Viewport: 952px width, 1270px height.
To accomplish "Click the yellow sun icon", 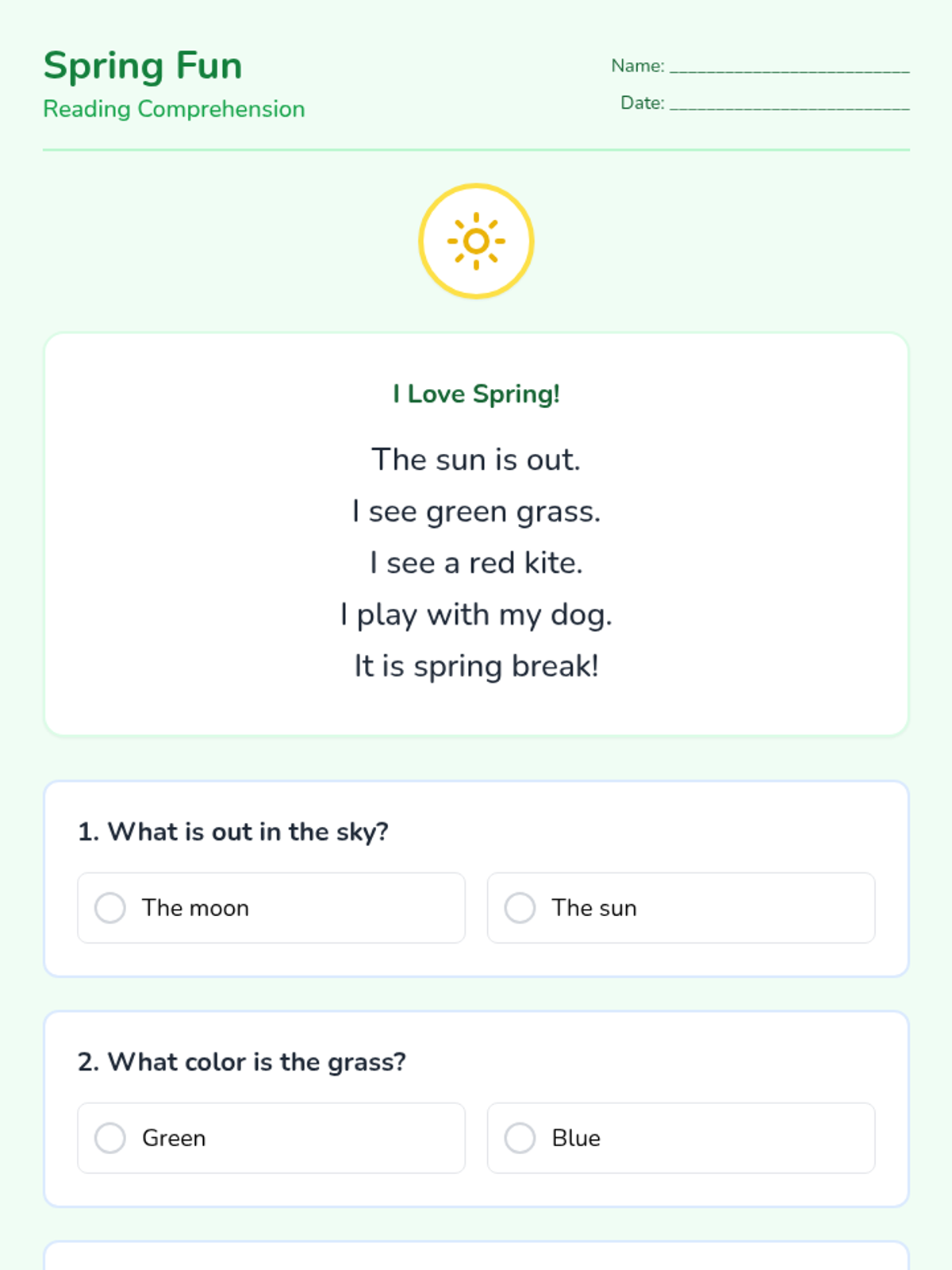I will (476, 241).
